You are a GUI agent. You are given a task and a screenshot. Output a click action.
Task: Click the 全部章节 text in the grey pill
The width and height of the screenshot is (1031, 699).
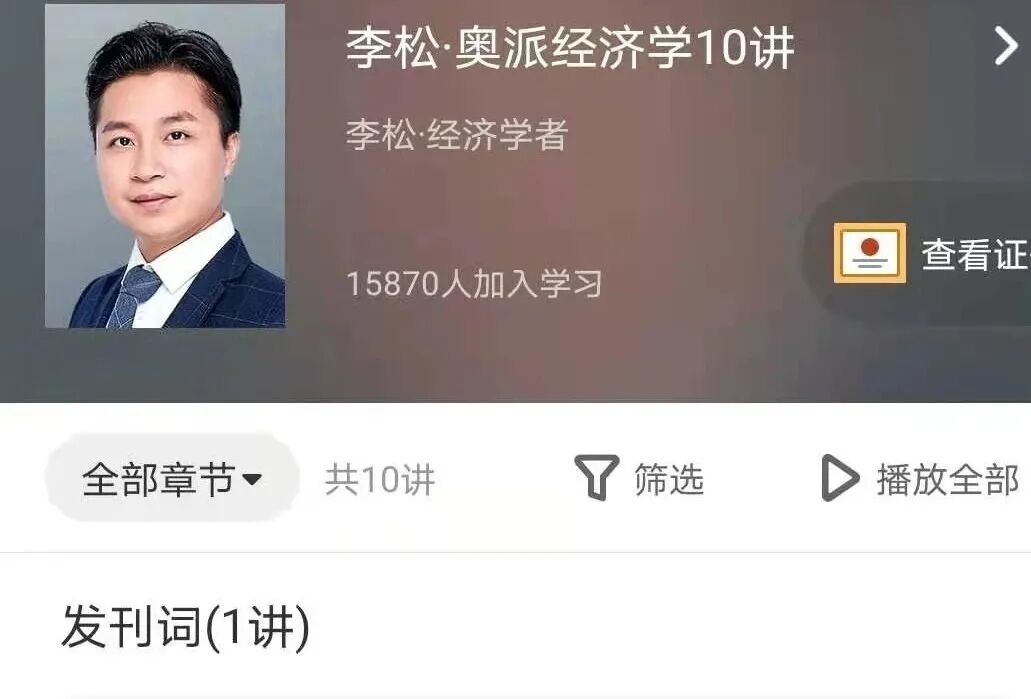pyautogui.click(x=158, y=479)
